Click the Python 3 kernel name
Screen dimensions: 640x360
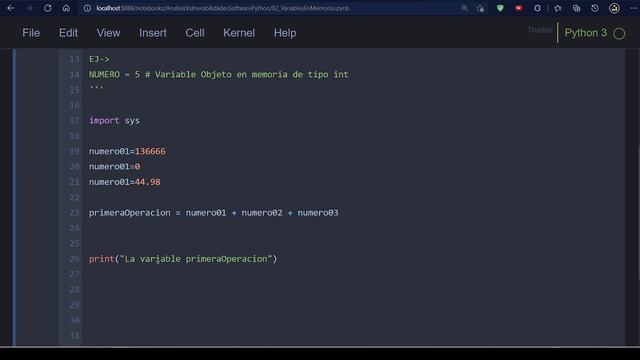[585, 33]
